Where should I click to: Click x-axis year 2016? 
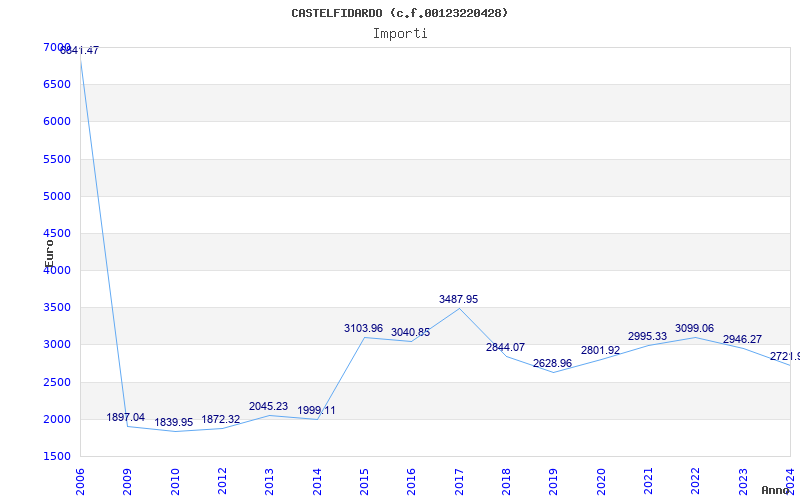[x=411, y=482]
